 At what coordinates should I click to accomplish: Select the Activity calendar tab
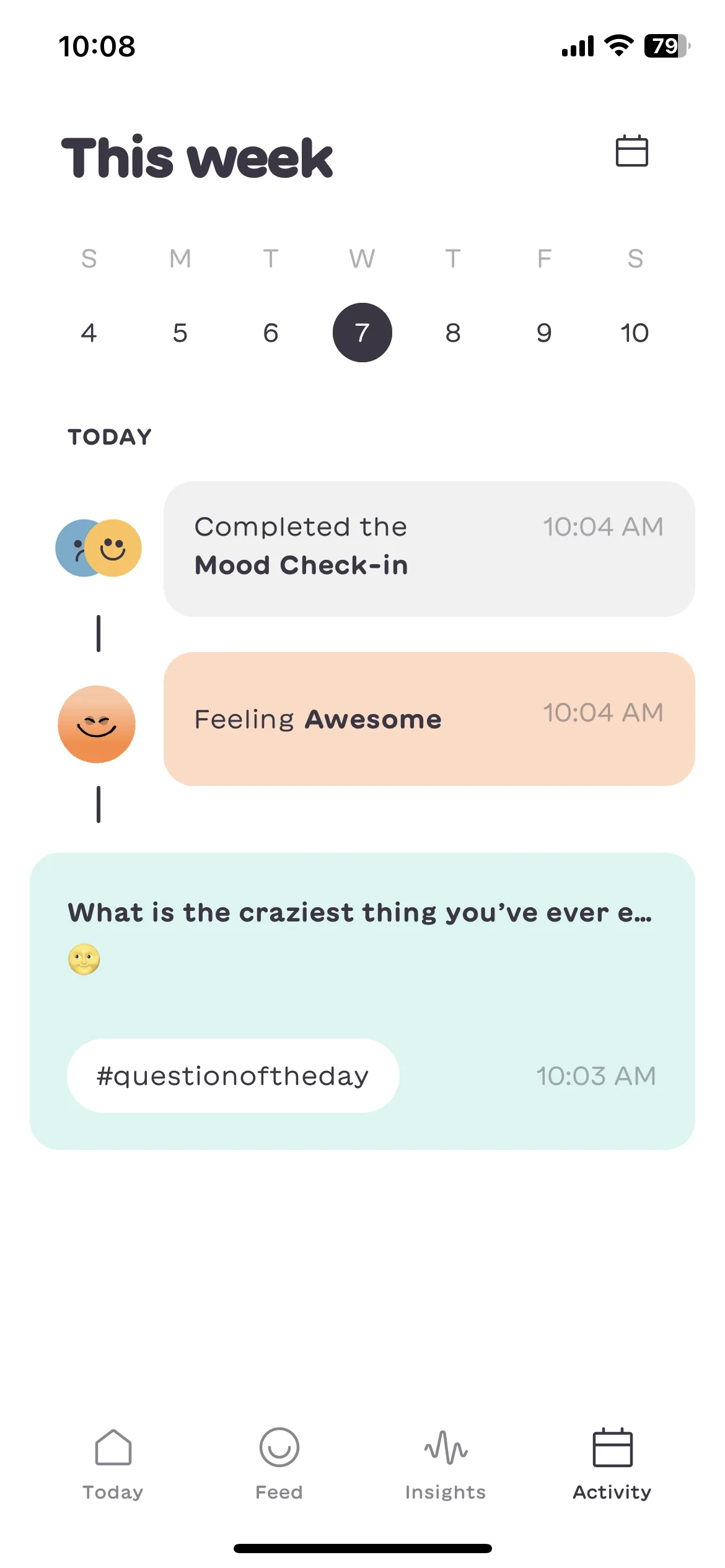[x=612, y=1464]
